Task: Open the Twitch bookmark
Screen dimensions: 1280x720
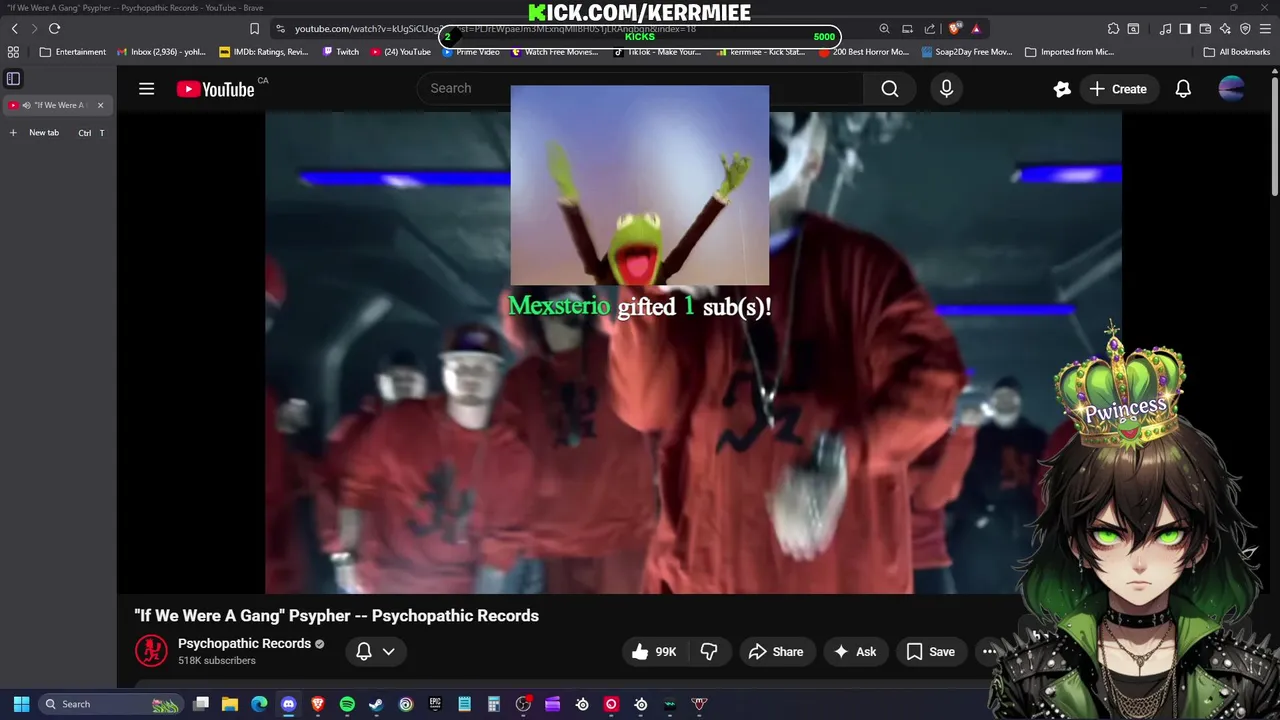Action: (x=341, y=52)
